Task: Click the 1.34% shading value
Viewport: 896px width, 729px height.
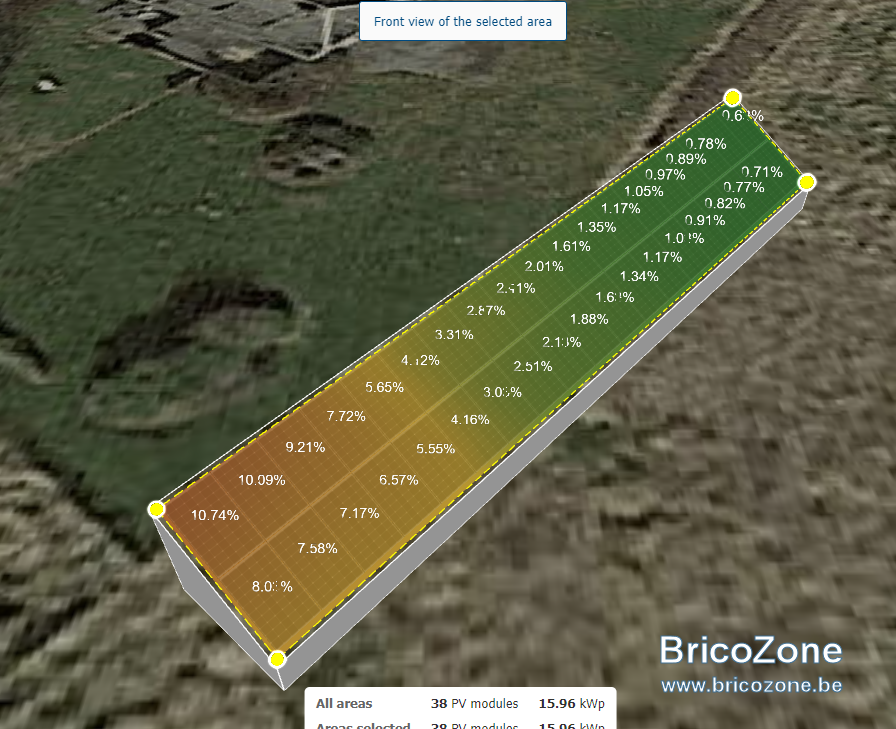Action: pos(639,277)
